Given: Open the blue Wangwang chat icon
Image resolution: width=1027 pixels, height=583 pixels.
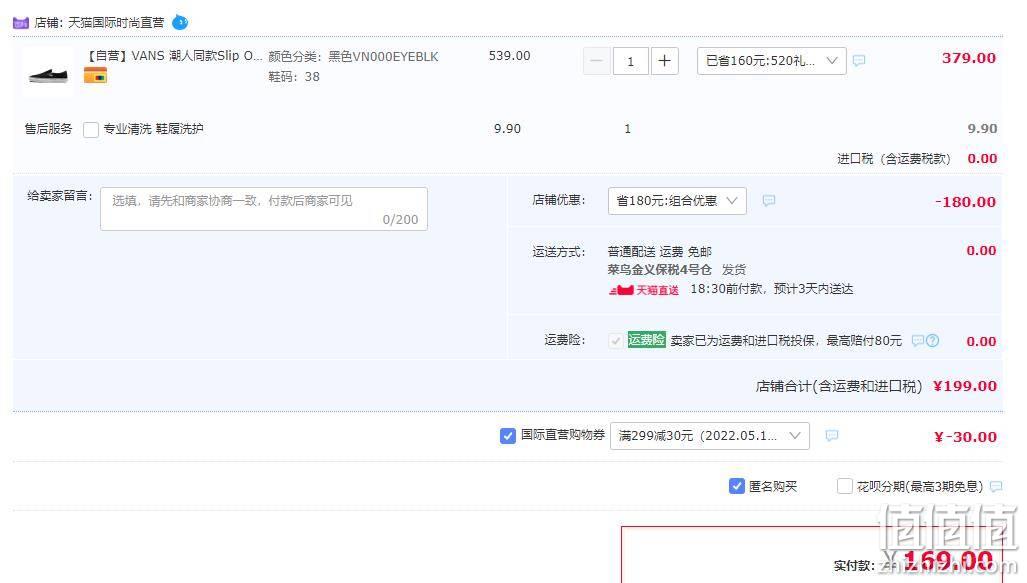Looking at the screenshot, I should 180,23.
